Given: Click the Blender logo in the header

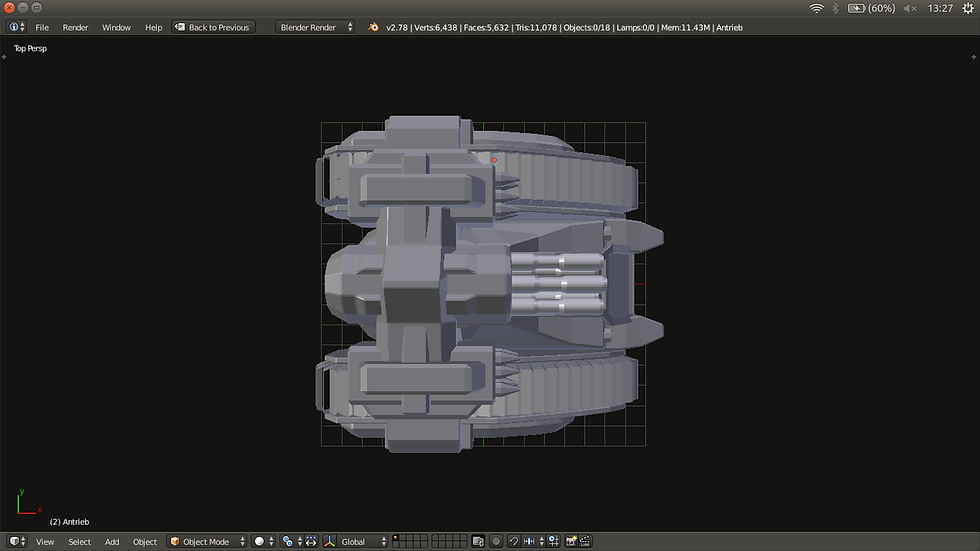Looking at the screenshot, I should 373,27.
